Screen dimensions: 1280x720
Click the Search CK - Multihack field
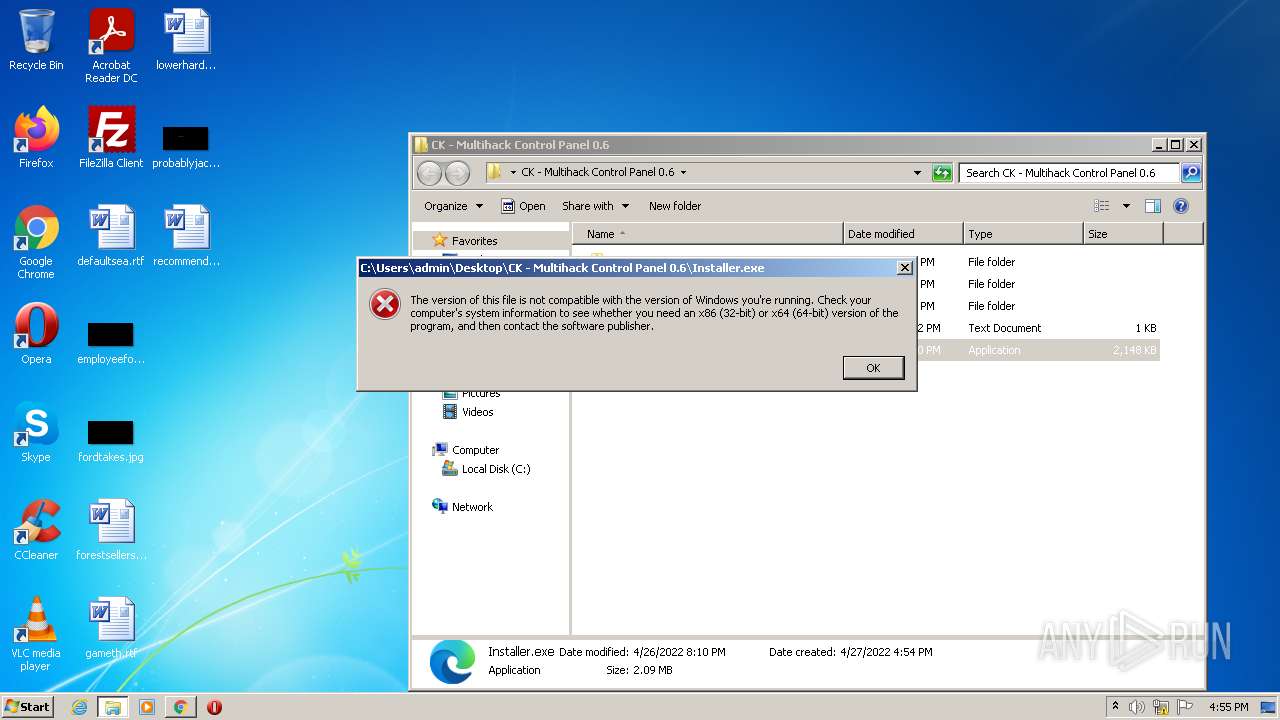(1069, 173)
